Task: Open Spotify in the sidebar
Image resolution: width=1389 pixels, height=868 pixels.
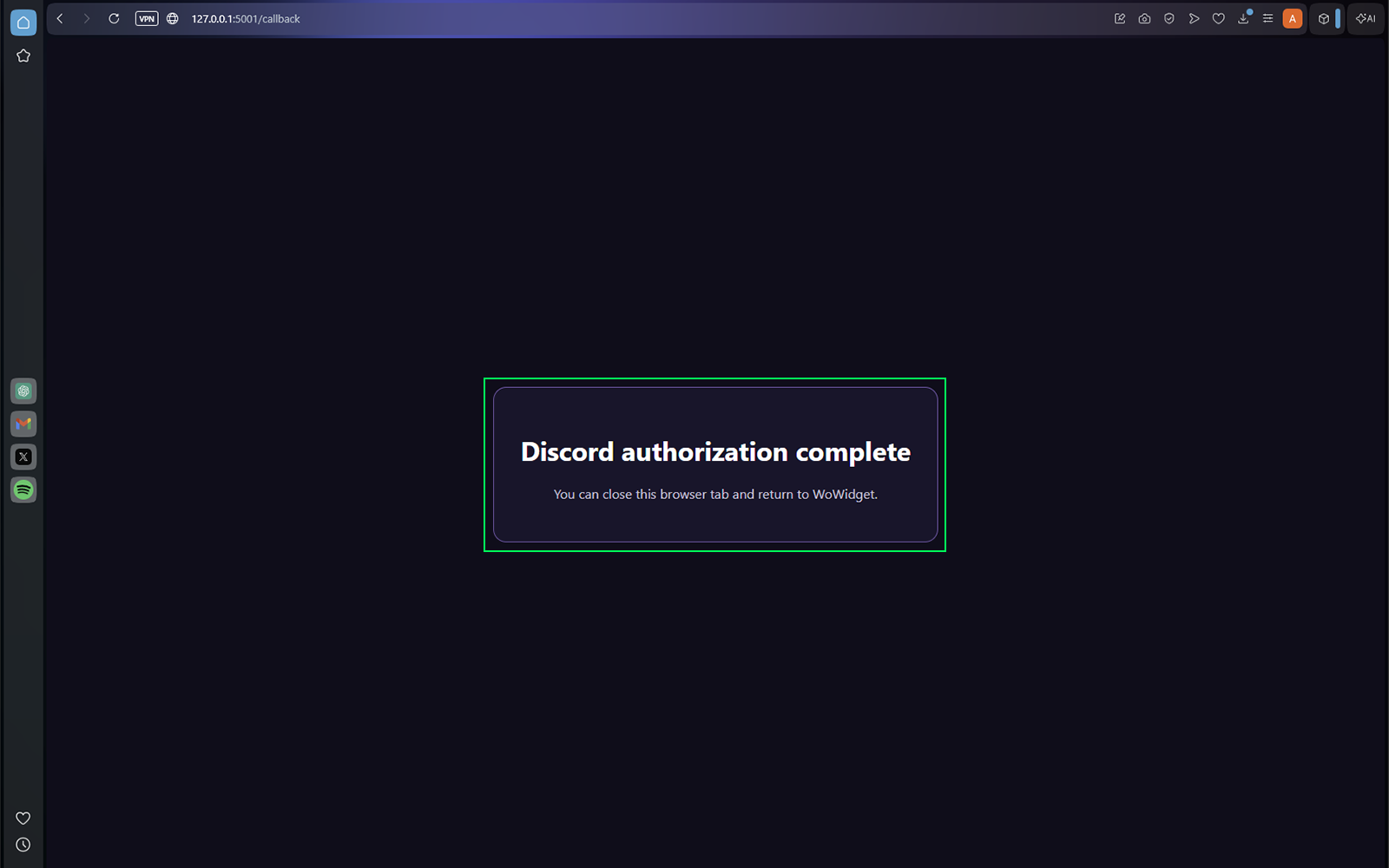Action: pyautogui.click(x=23, y=490)
